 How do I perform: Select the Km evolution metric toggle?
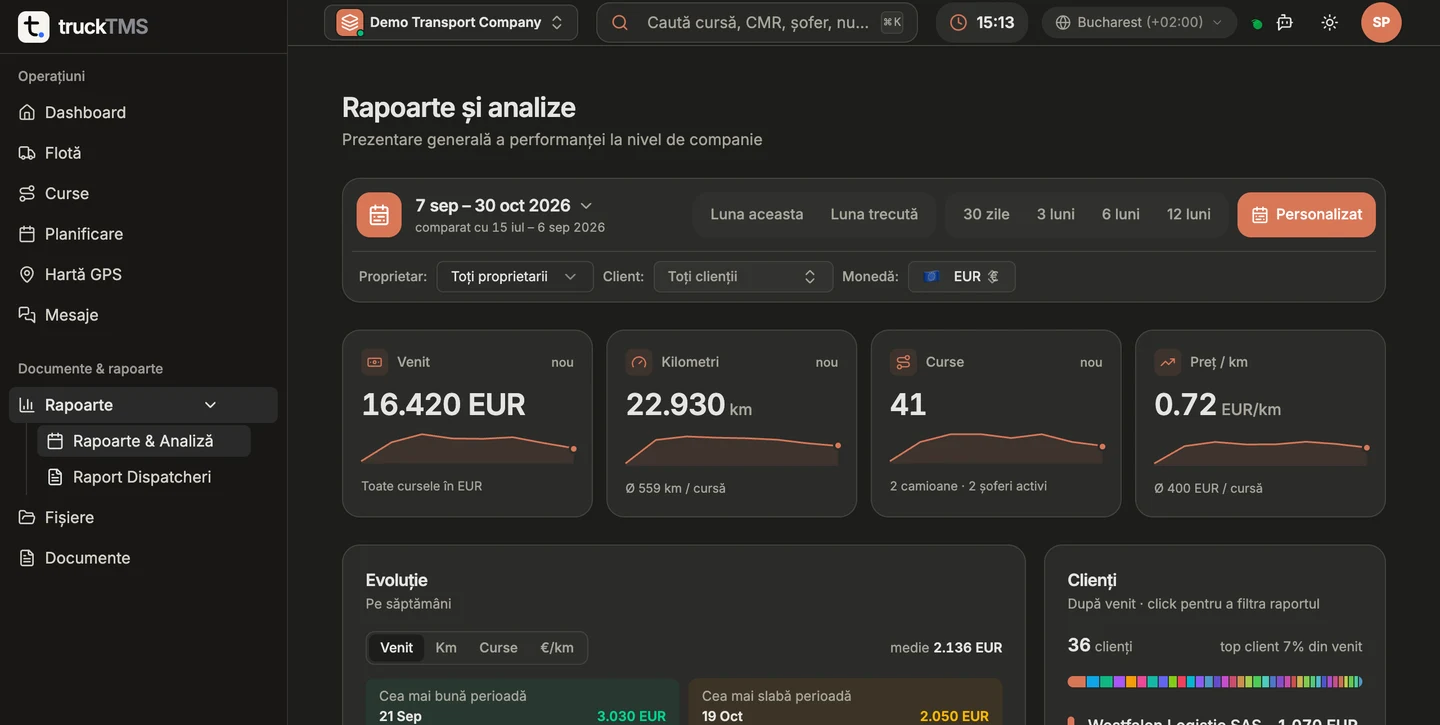pos(446,648)
